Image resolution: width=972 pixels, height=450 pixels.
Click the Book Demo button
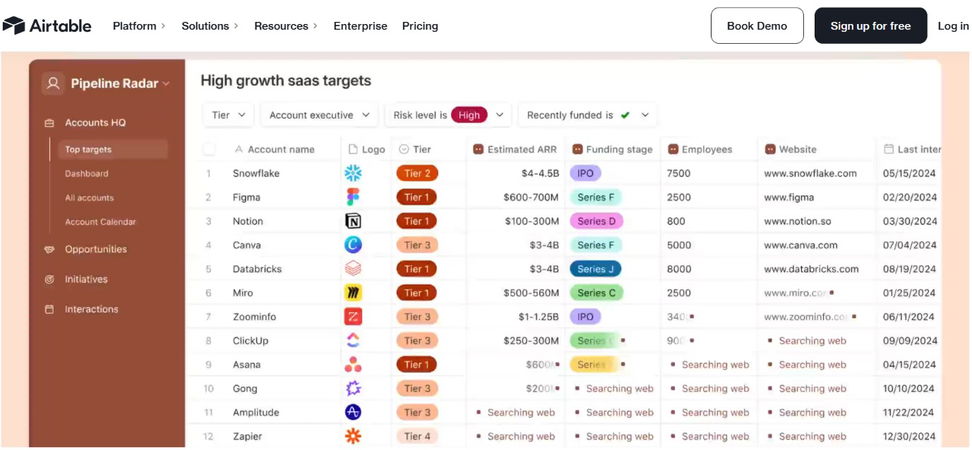pyautogui.click(x=757, y=26)
